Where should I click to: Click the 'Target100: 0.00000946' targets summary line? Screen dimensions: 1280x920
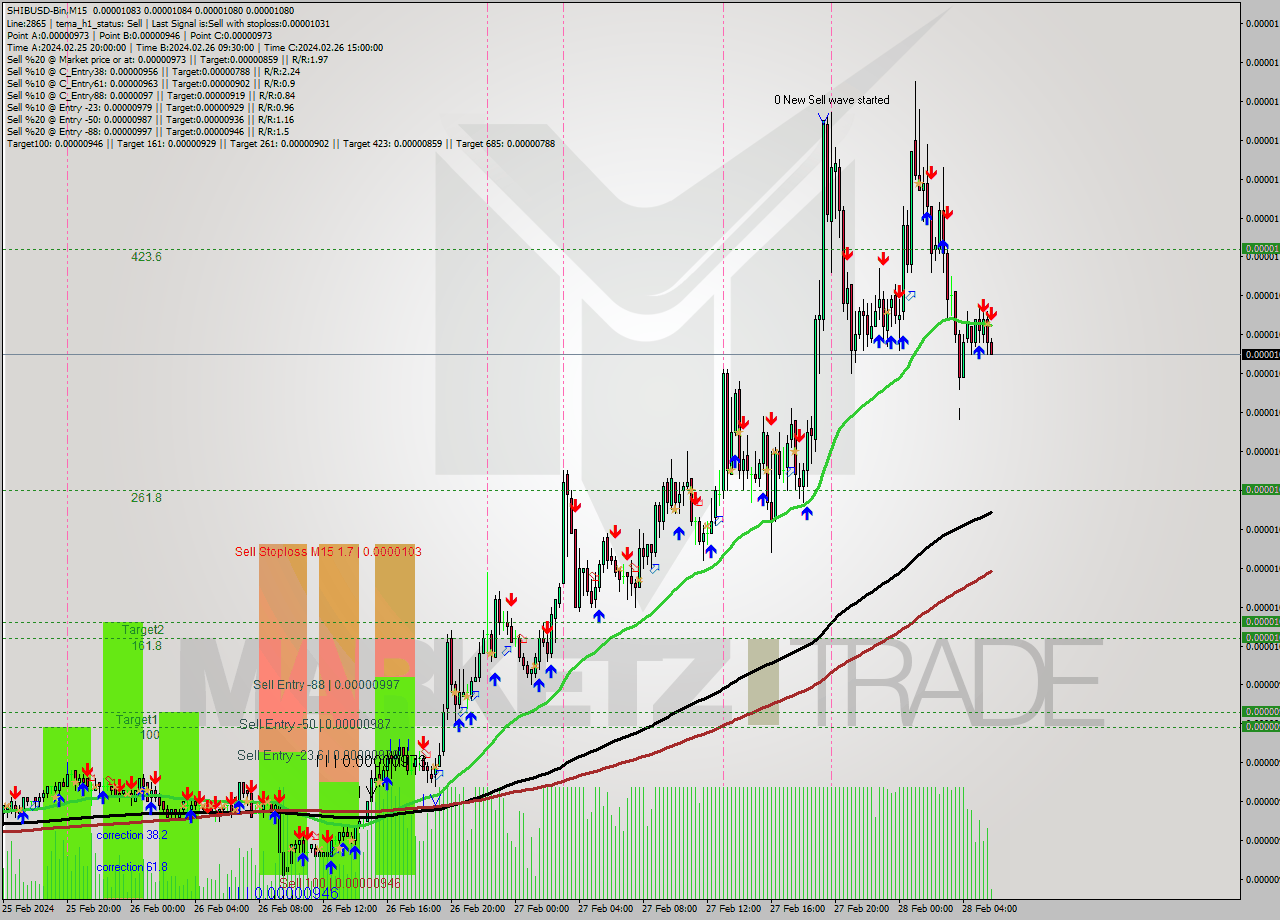click(280, 143)
